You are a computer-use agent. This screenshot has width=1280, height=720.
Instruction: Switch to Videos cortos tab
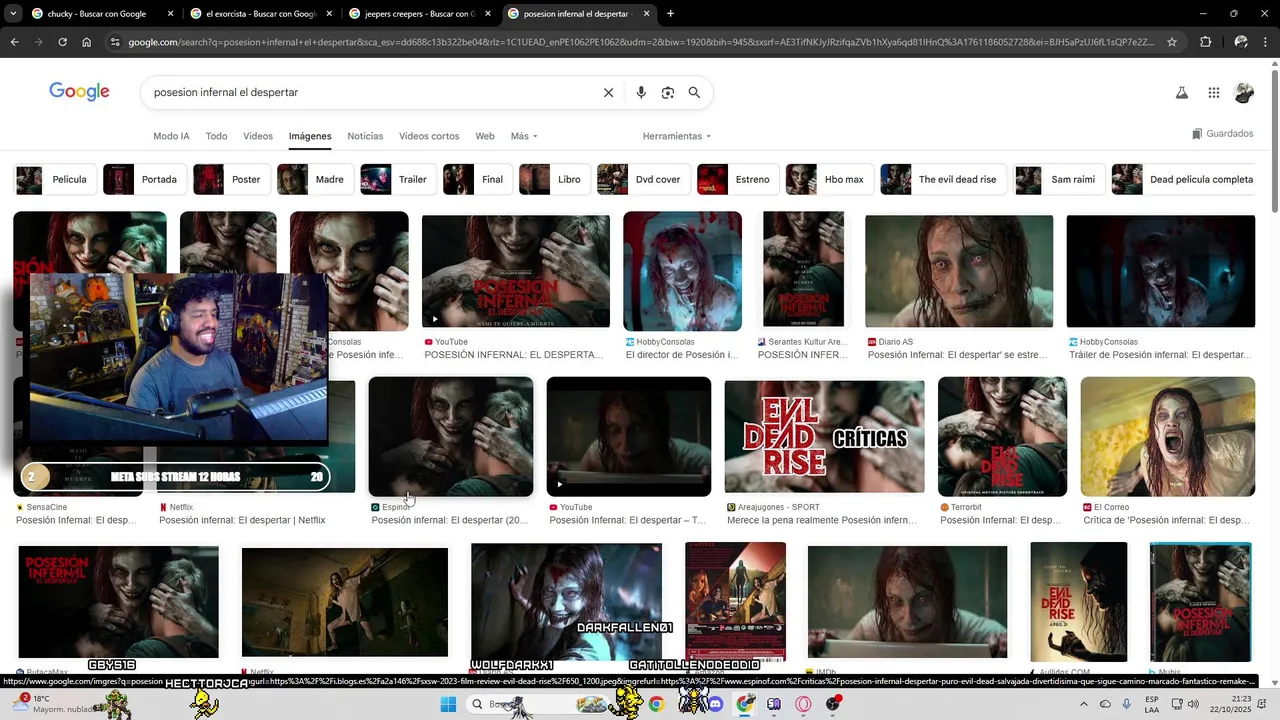pyautogui.click(x=429, y=136)
